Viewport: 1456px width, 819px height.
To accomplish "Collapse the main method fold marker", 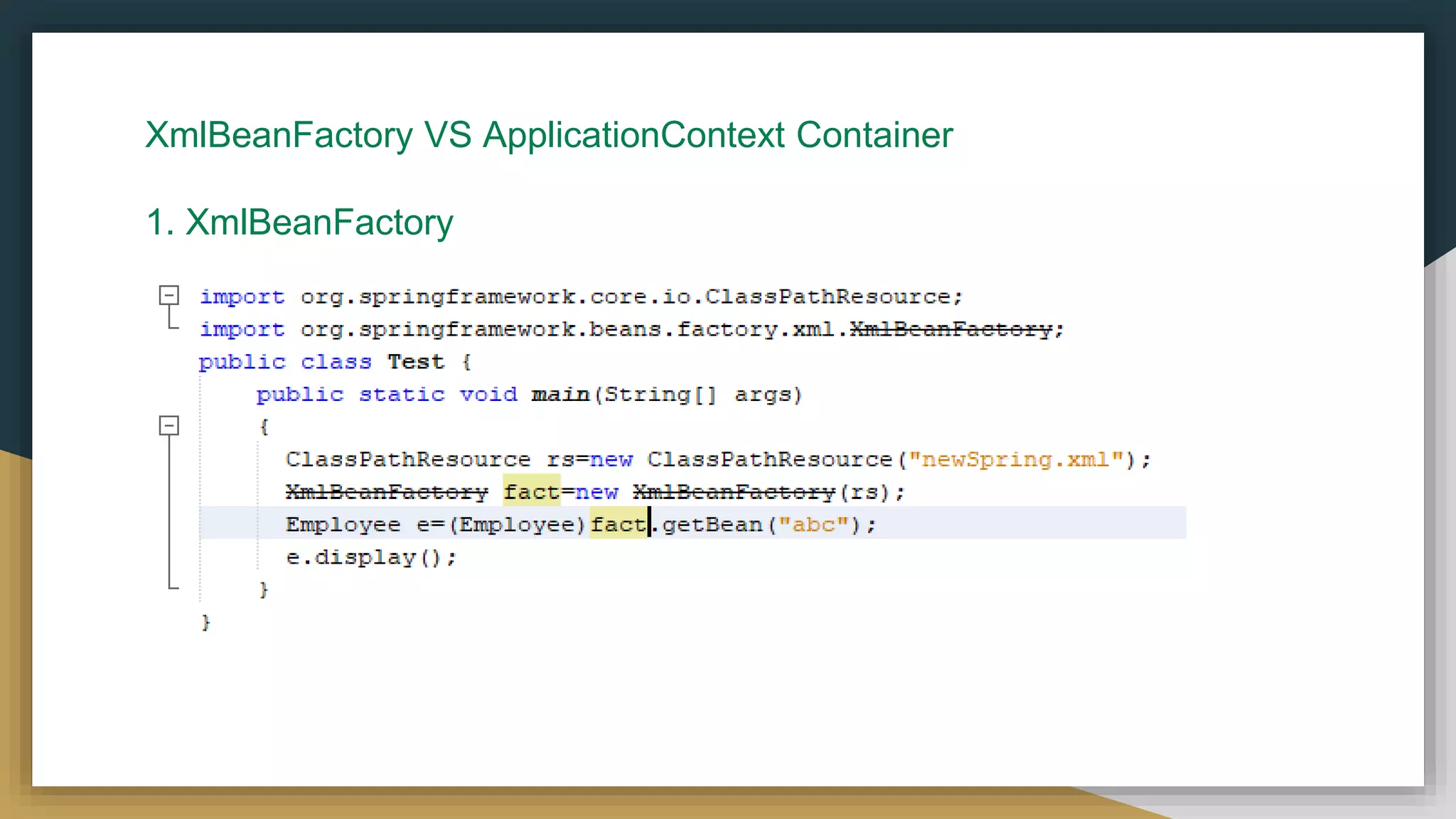I will point(169,425).
